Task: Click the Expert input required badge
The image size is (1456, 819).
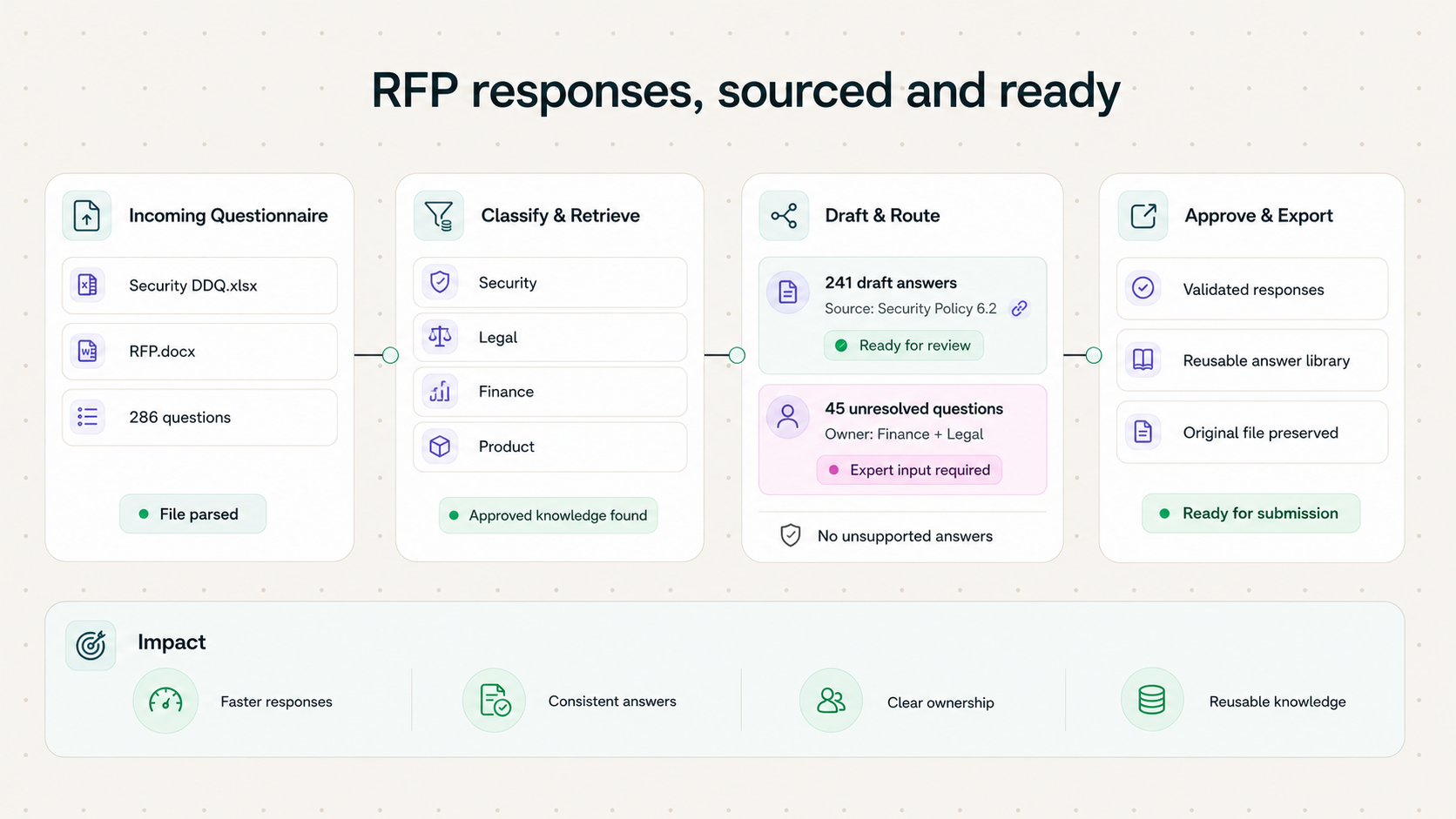Action: tap(910, 470)
